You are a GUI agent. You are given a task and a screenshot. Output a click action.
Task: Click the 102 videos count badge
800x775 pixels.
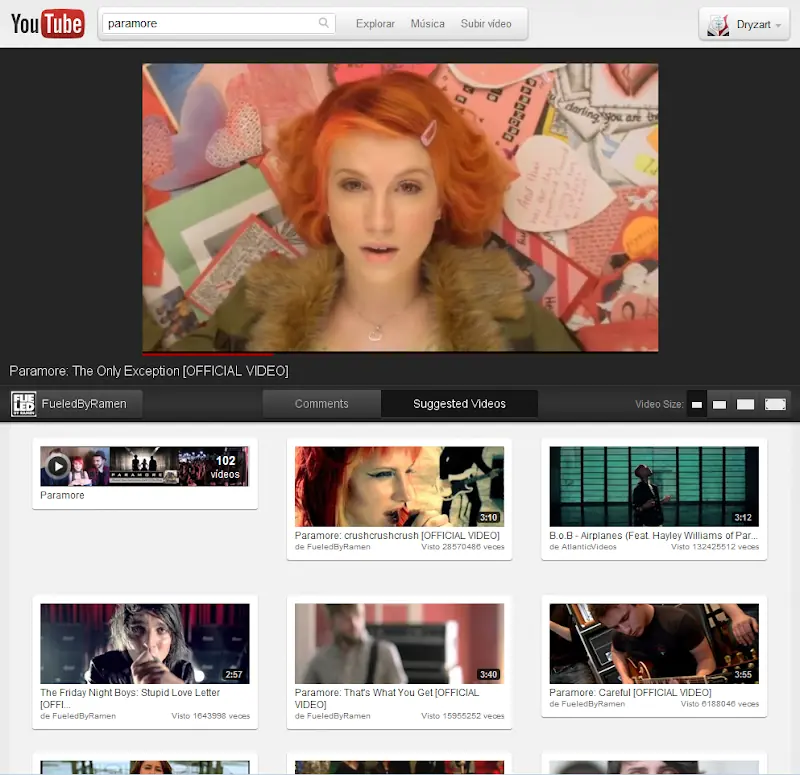click(x=225, y=467)
